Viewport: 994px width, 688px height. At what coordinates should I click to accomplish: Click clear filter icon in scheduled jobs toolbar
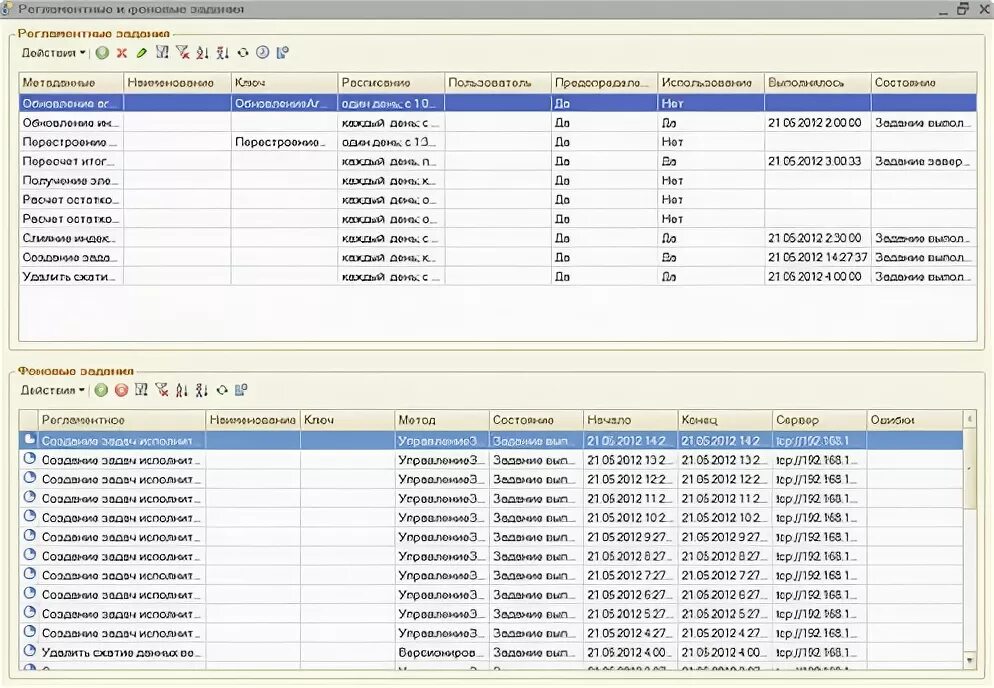click(x=183, y=53)
